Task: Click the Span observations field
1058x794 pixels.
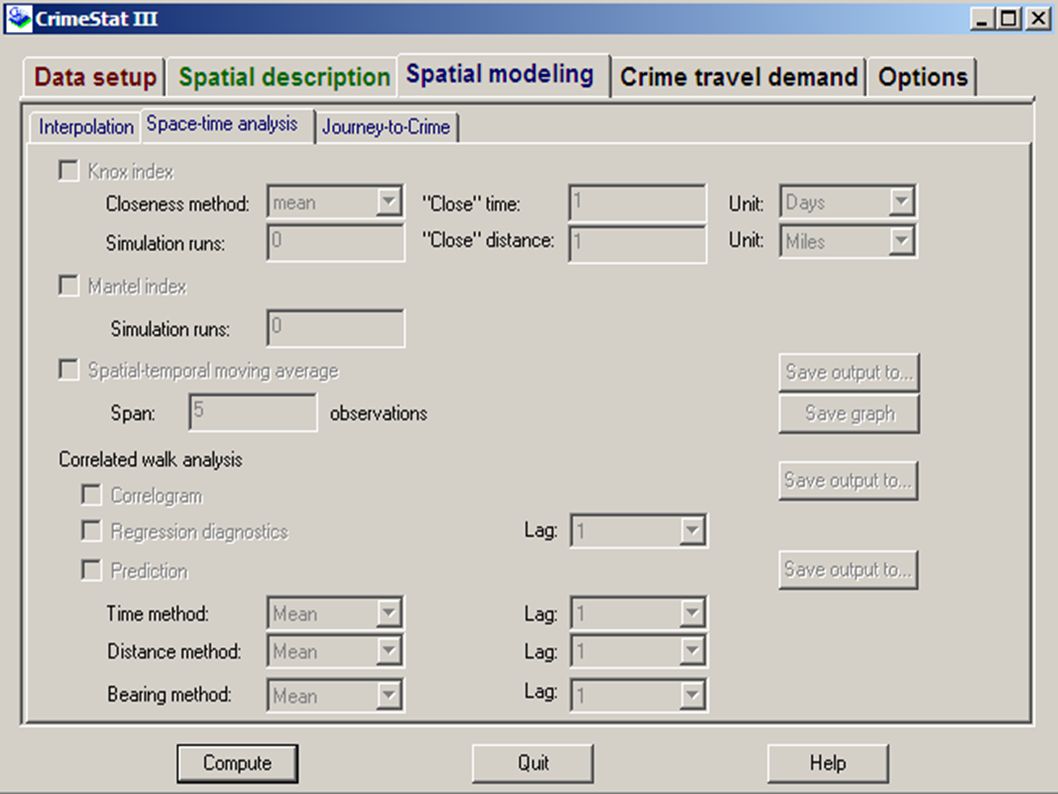Action: click(x=252, y=412)
